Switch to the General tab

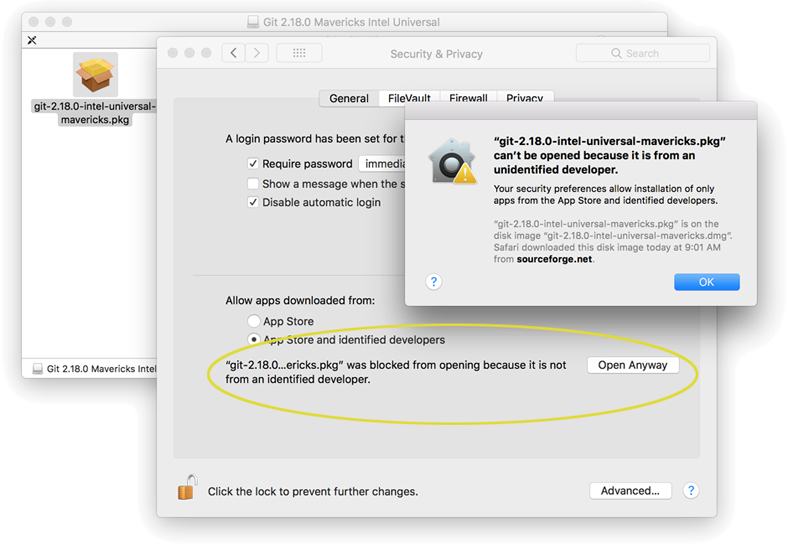(x=349, y=98)
